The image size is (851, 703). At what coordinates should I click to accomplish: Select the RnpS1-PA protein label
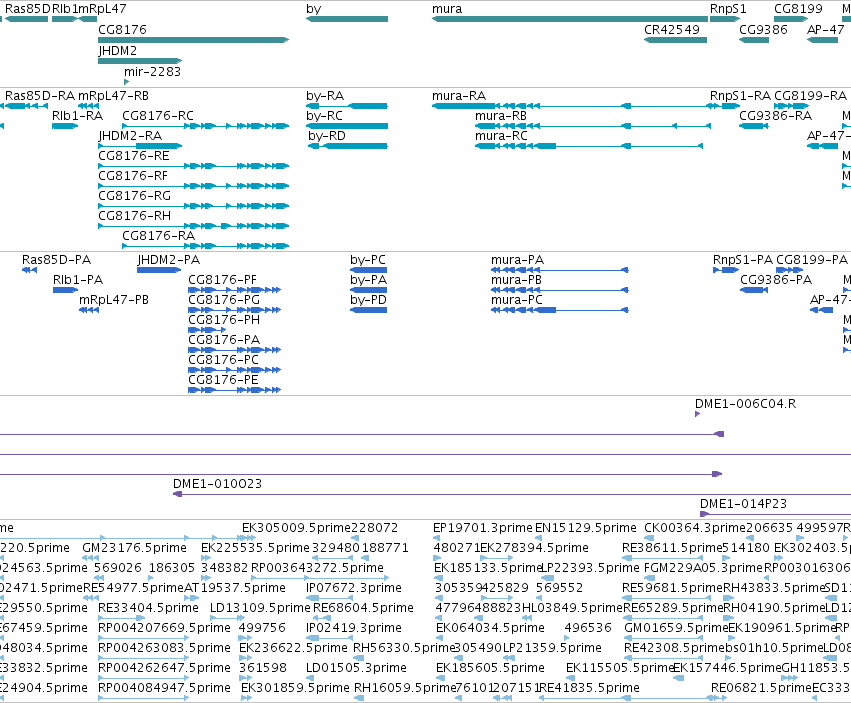[x=743, y=260]
